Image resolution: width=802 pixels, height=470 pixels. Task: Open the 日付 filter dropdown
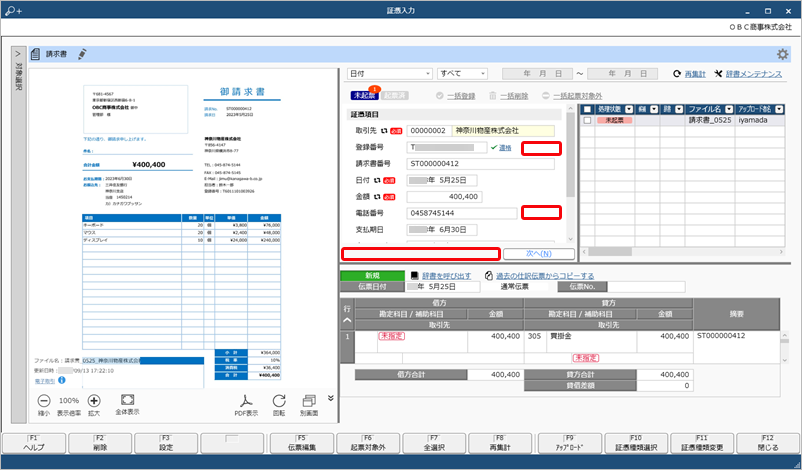(x=390, y=74)
